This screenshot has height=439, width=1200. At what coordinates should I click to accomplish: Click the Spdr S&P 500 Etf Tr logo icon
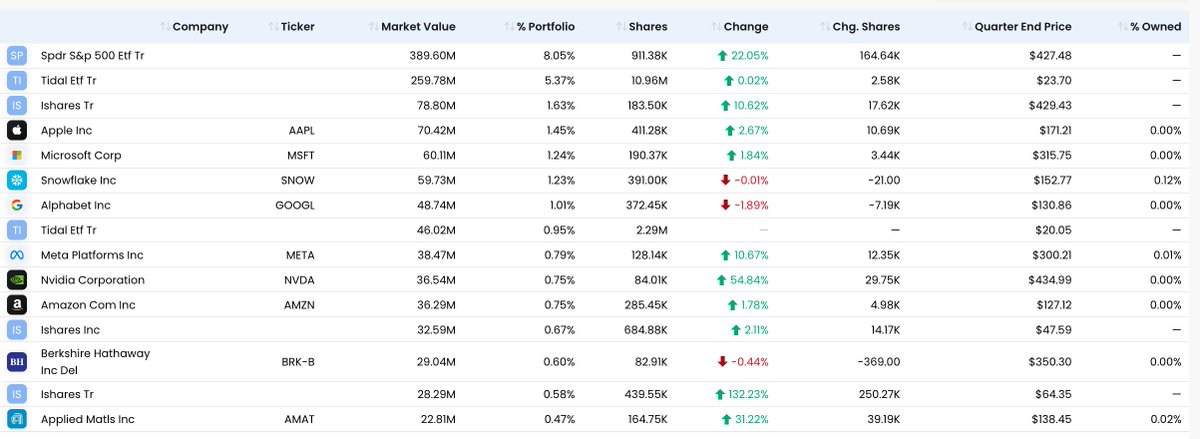(16, 56)
